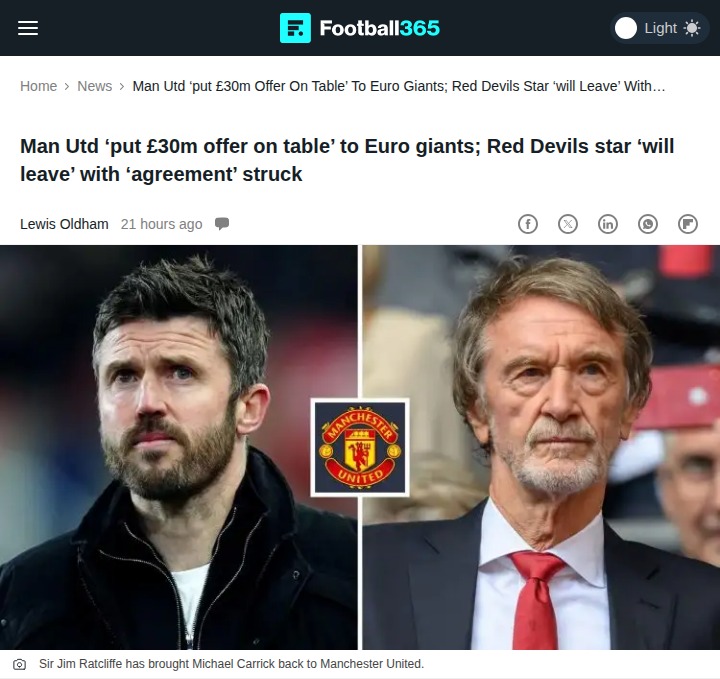Viewport: 720px width, 679px height.
Task: Click the camera icon beside caption
Action: click(20, 664)
